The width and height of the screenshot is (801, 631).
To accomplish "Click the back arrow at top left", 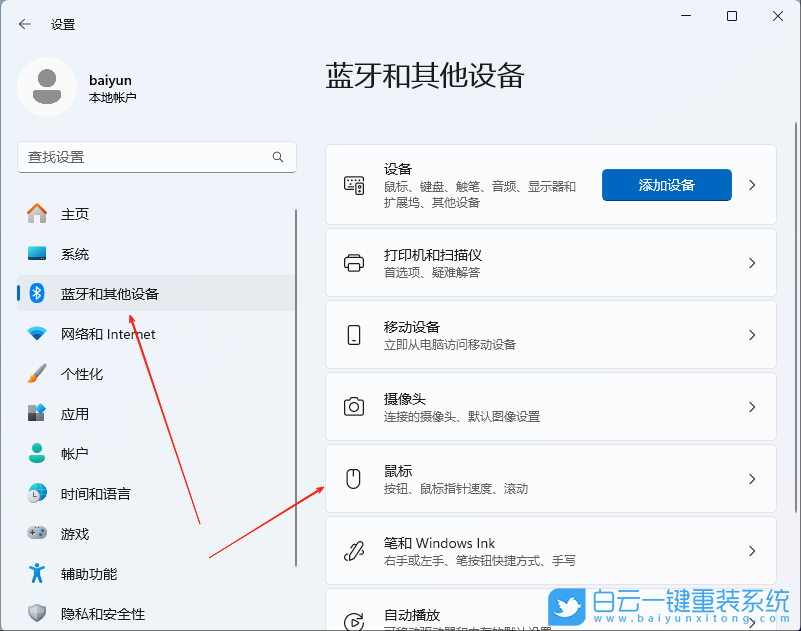I will click(23, 23).
